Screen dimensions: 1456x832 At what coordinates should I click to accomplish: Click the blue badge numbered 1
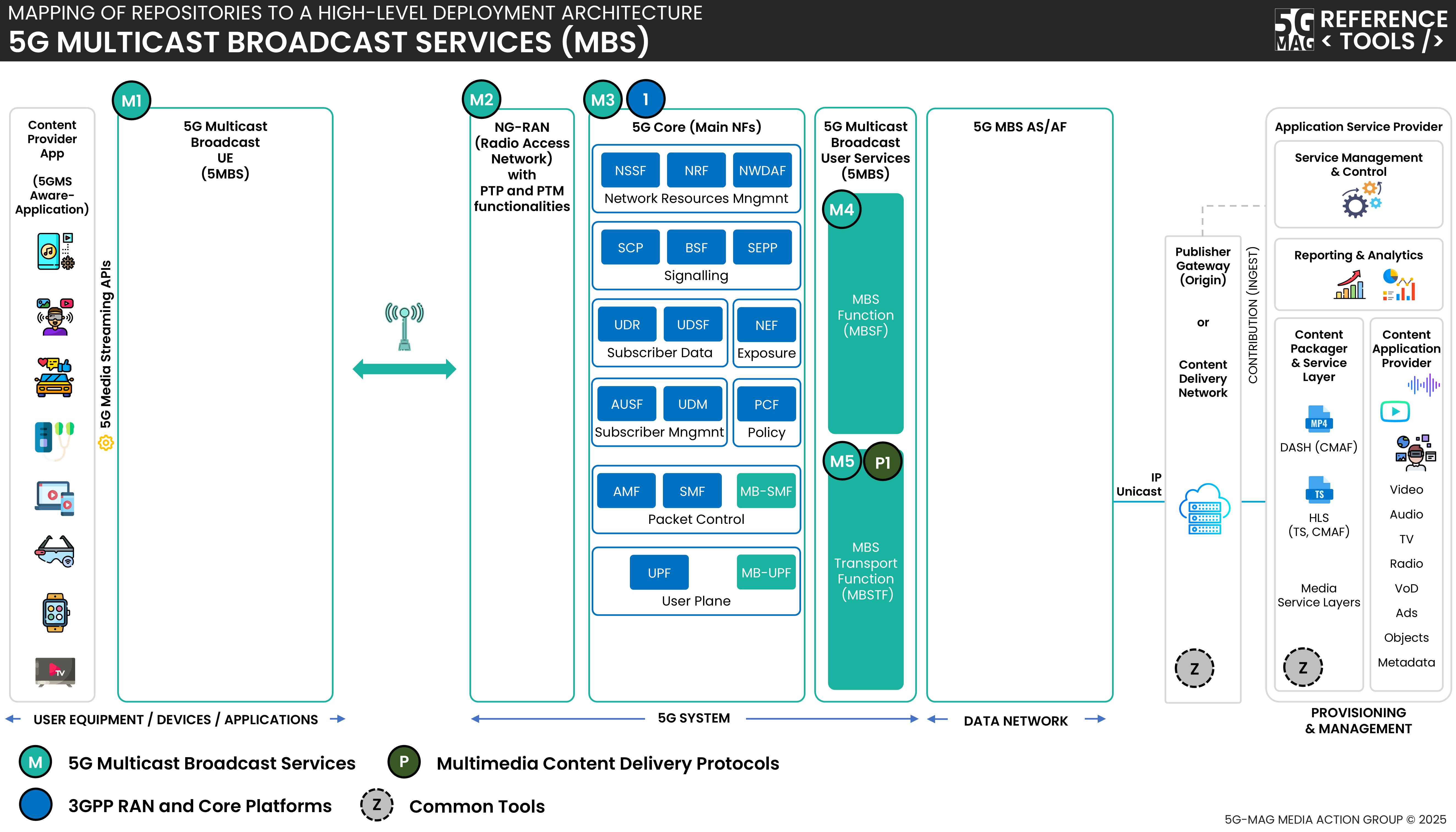tap(646, 99)
